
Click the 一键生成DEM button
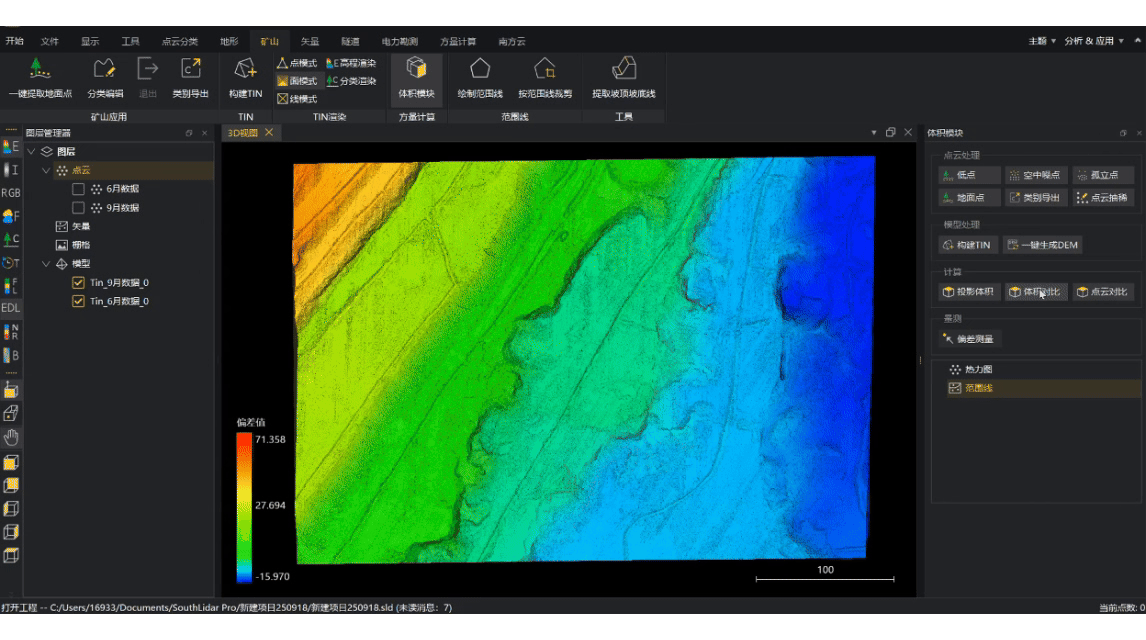pyautogui.click(x=1043, y=245)
